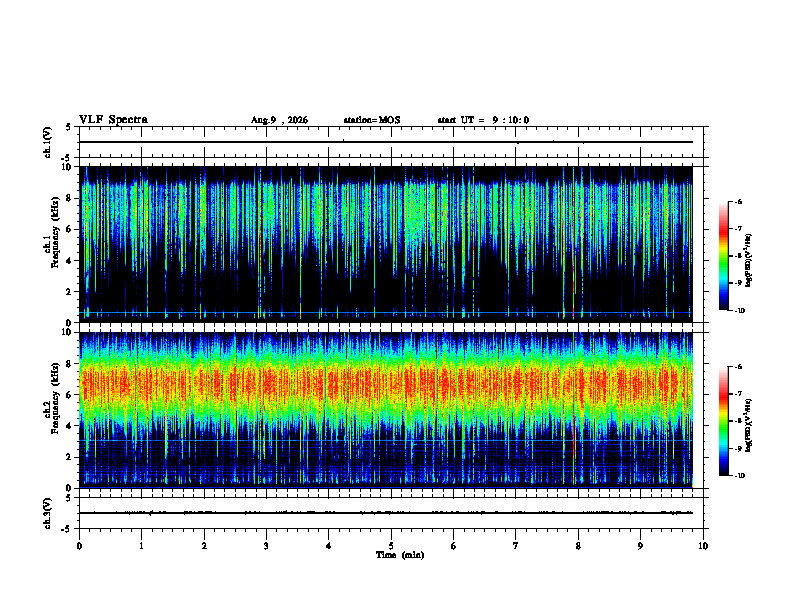Click time axis tick label "9"

[x=640, y=546]
